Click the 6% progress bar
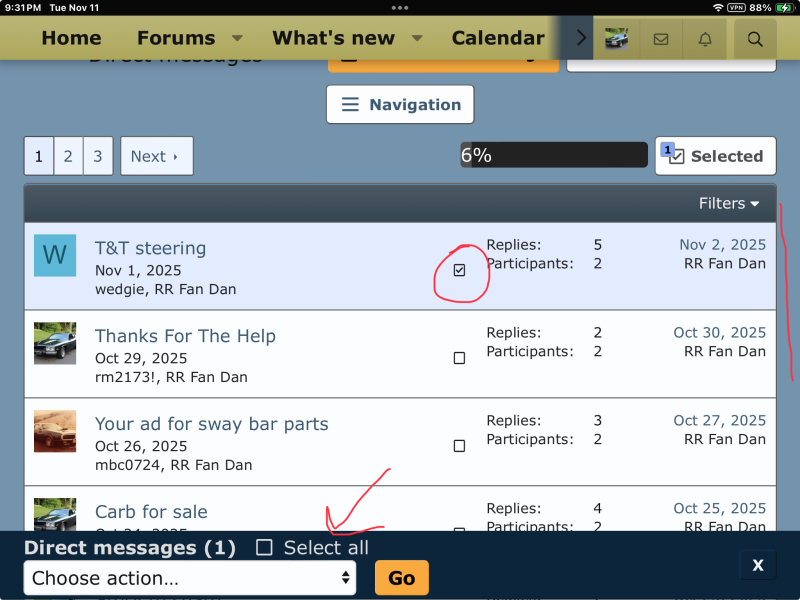 553,155
